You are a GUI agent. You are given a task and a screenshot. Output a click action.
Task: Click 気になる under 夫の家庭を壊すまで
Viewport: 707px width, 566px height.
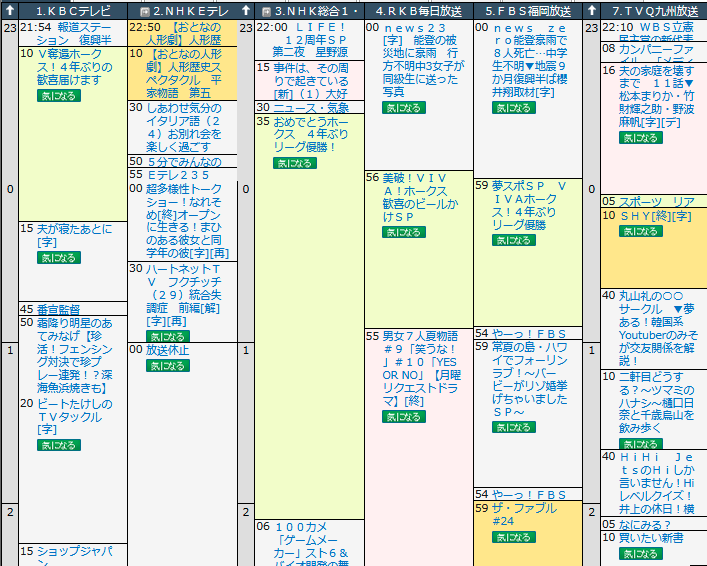click(x=641, y=138)
